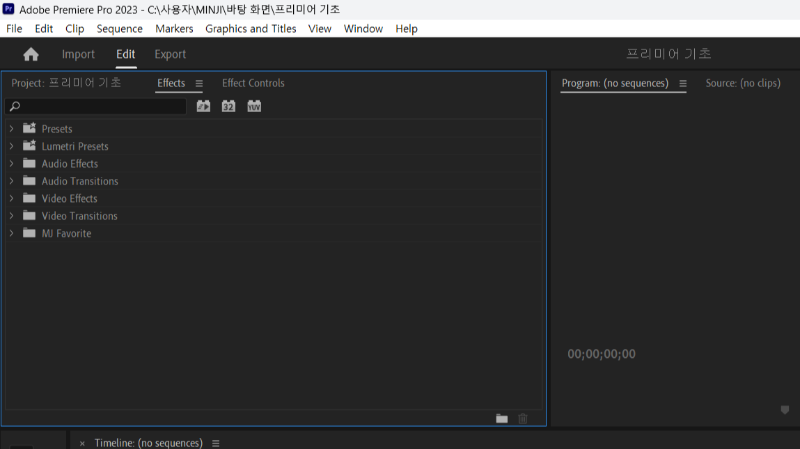This screenshot has width=800, height=449.
Task: Open the Program monitor panel menu
Action: (x=683, y=84)
